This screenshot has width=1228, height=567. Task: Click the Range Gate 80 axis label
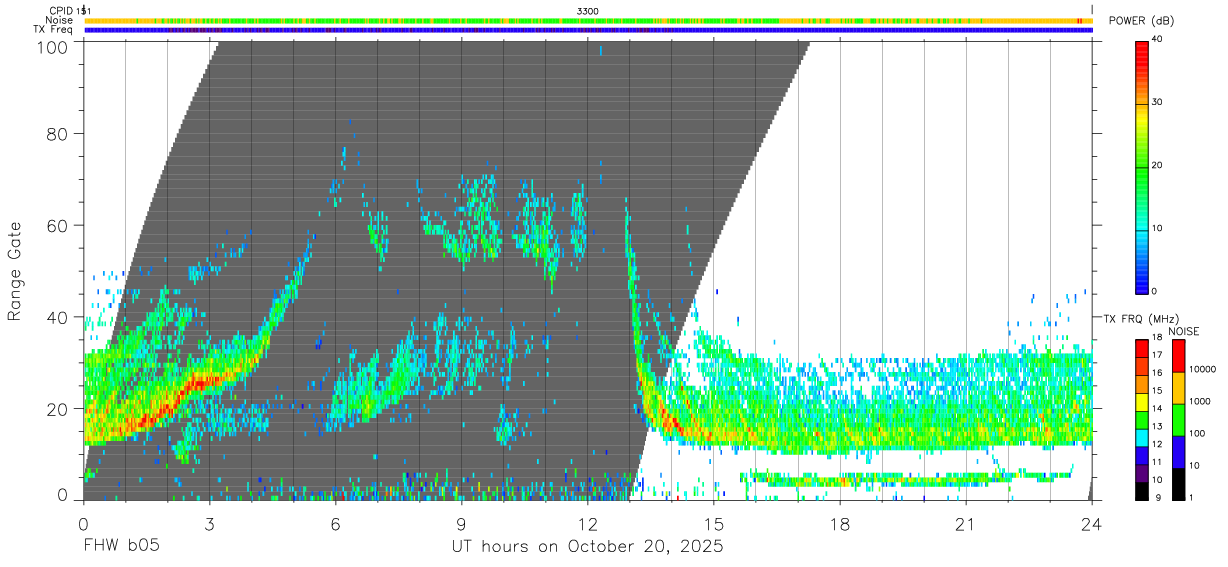tap(57, 133)
